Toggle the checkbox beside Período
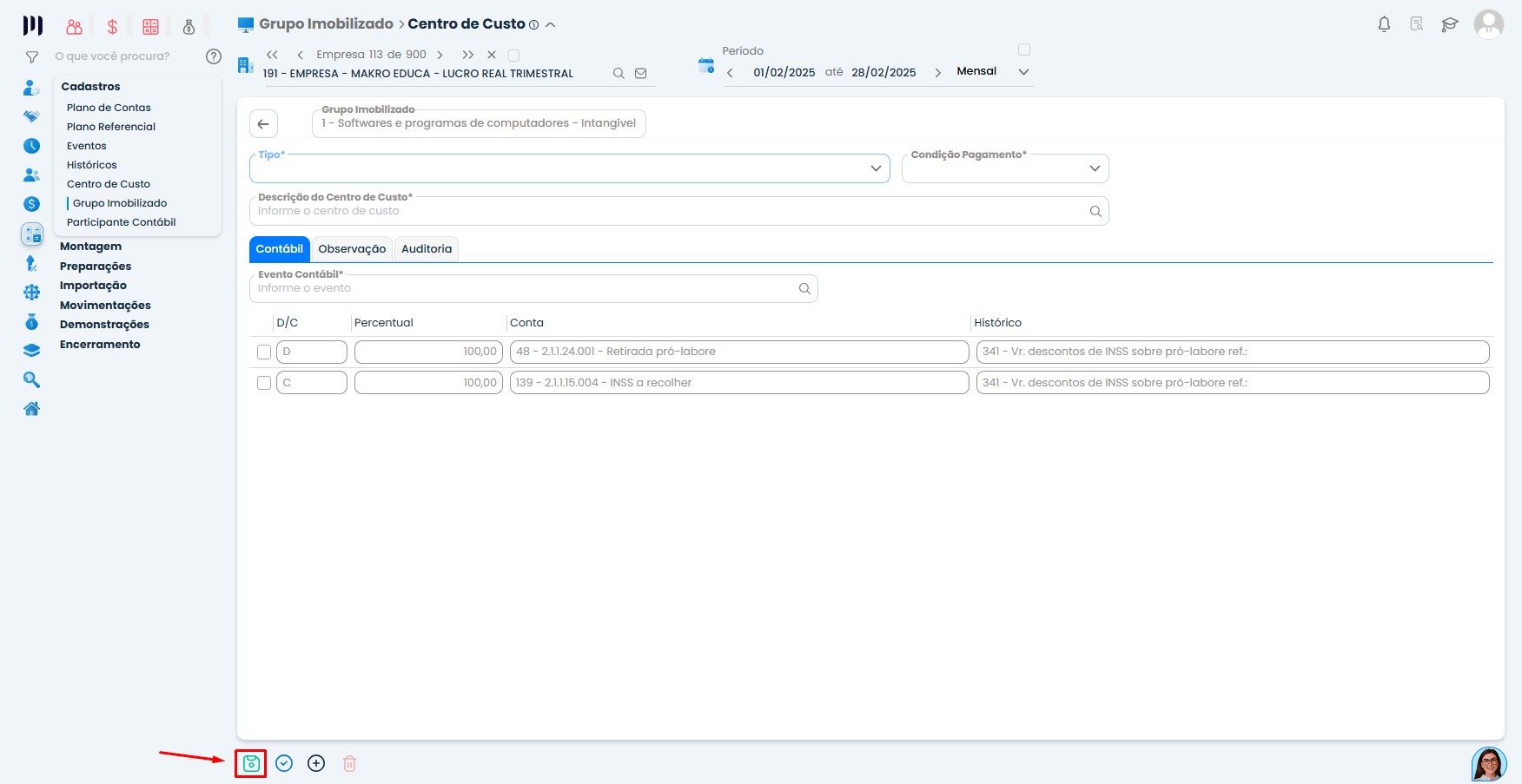This screenshot has width=1522, height=784. click(x=1024, y=49)
